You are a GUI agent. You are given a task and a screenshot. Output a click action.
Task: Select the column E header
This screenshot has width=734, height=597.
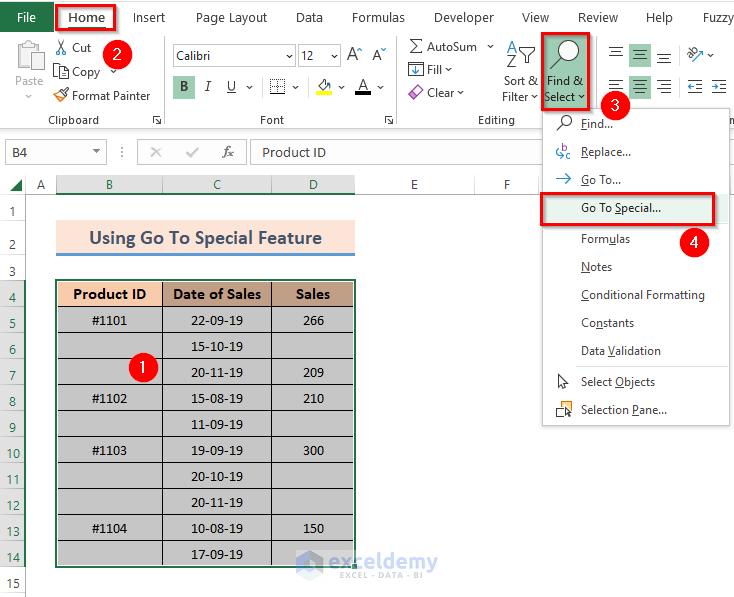[x=414, y=184]
